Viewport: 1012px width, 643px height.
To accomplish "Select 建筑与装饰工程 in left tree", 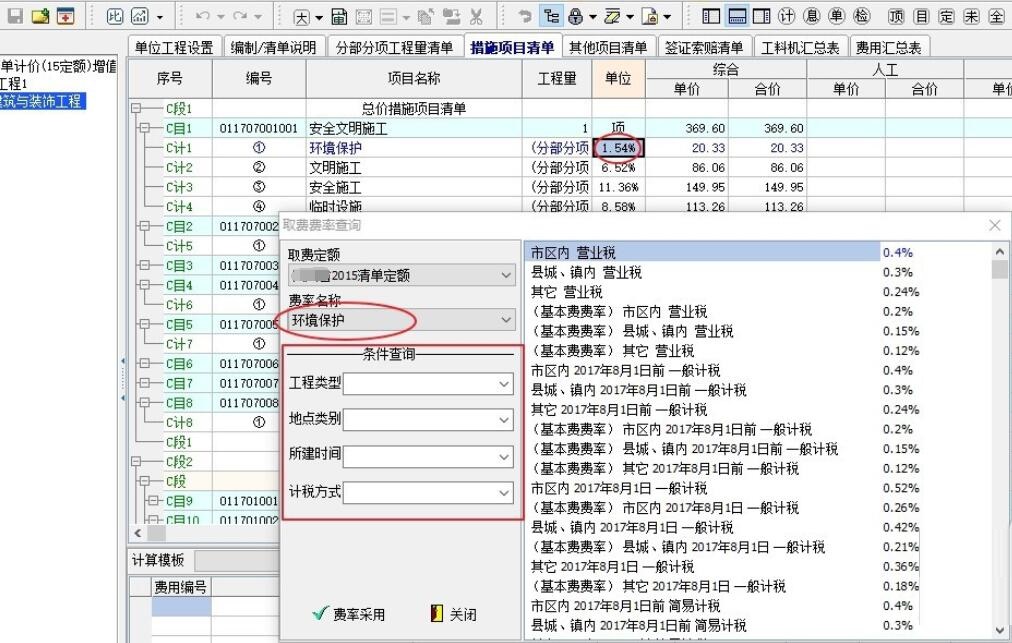I will (41, 101).
